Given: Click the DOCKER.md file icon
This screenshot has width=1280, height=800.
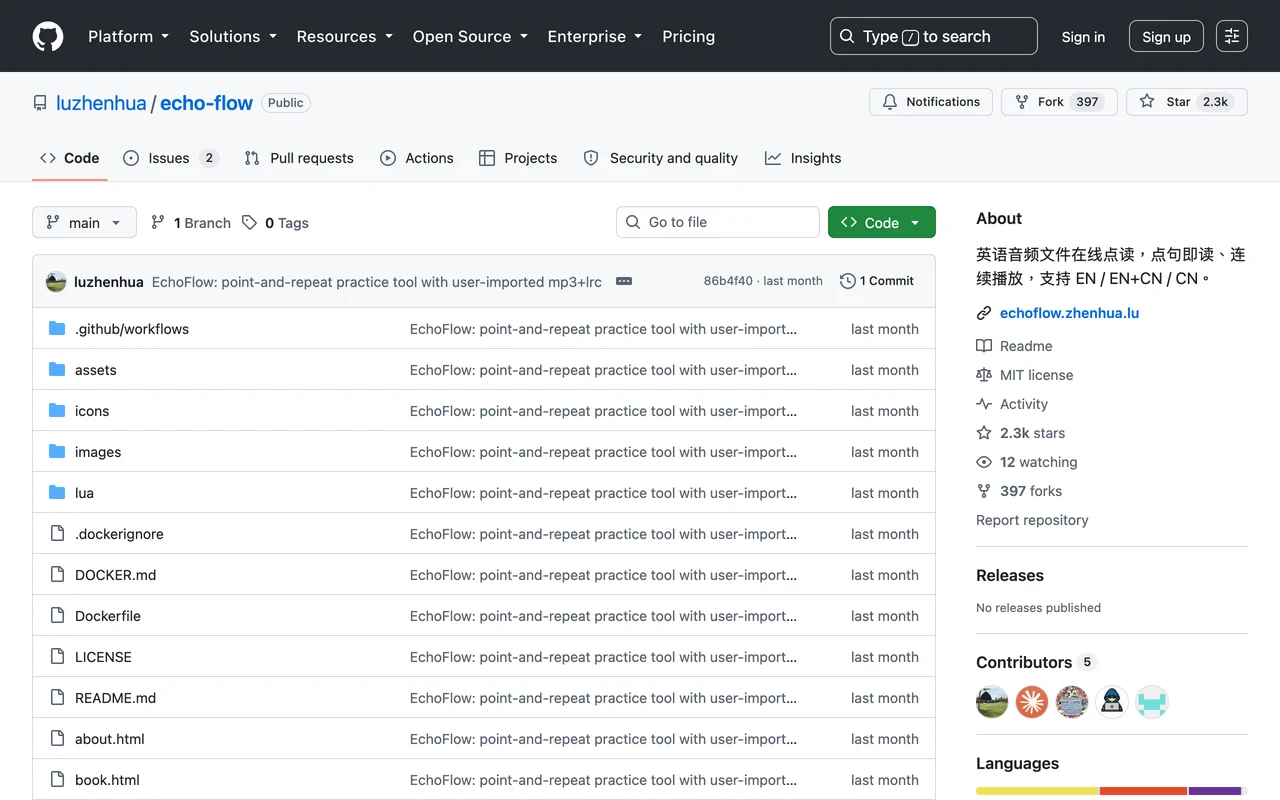Looking at the screenshot, I should pyautogui.click(x=57, y=575).
